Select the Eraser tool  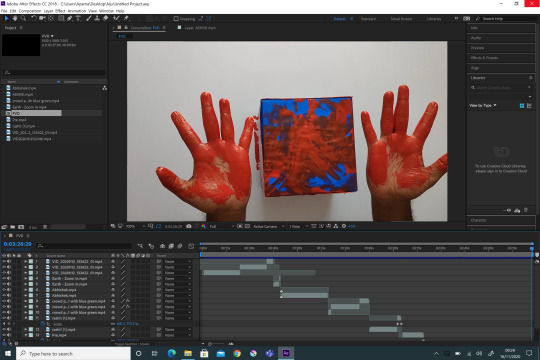[106, 18]
